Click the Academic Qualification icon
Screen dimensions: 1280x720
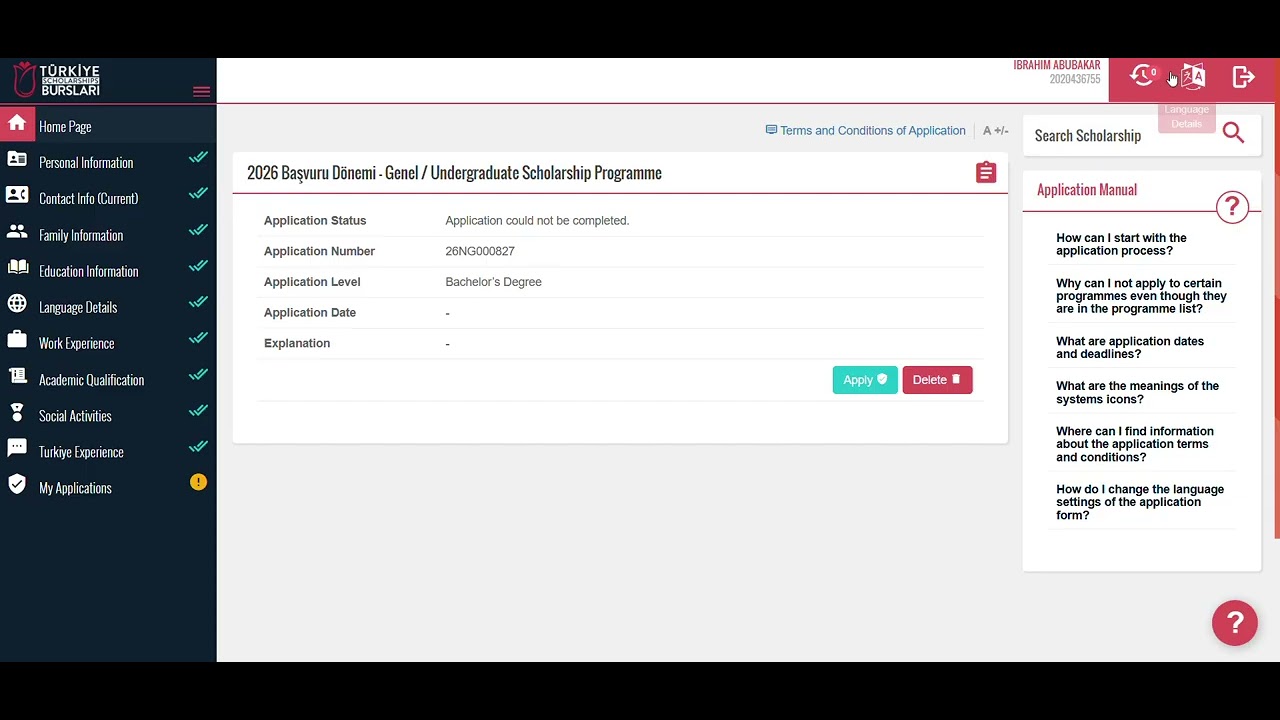pos(17,376)
